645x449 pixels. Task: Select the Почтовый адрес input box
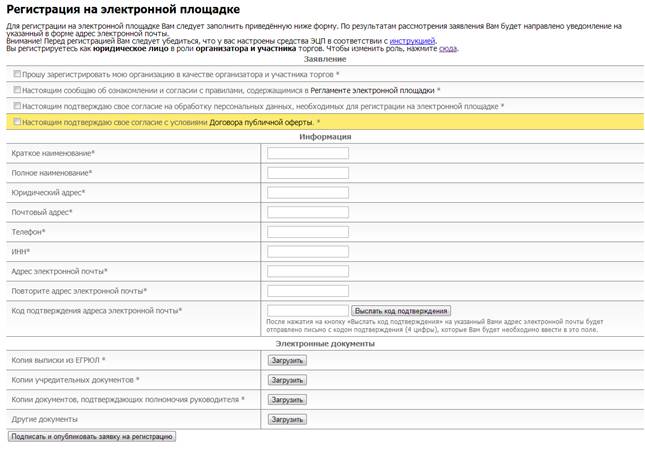tap(308, 212)
